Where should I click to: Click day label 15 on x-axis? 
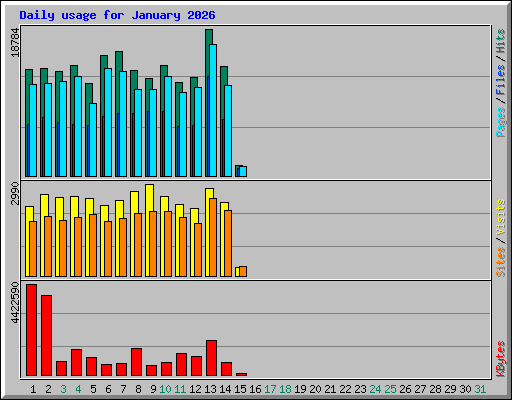pos(240,389)
